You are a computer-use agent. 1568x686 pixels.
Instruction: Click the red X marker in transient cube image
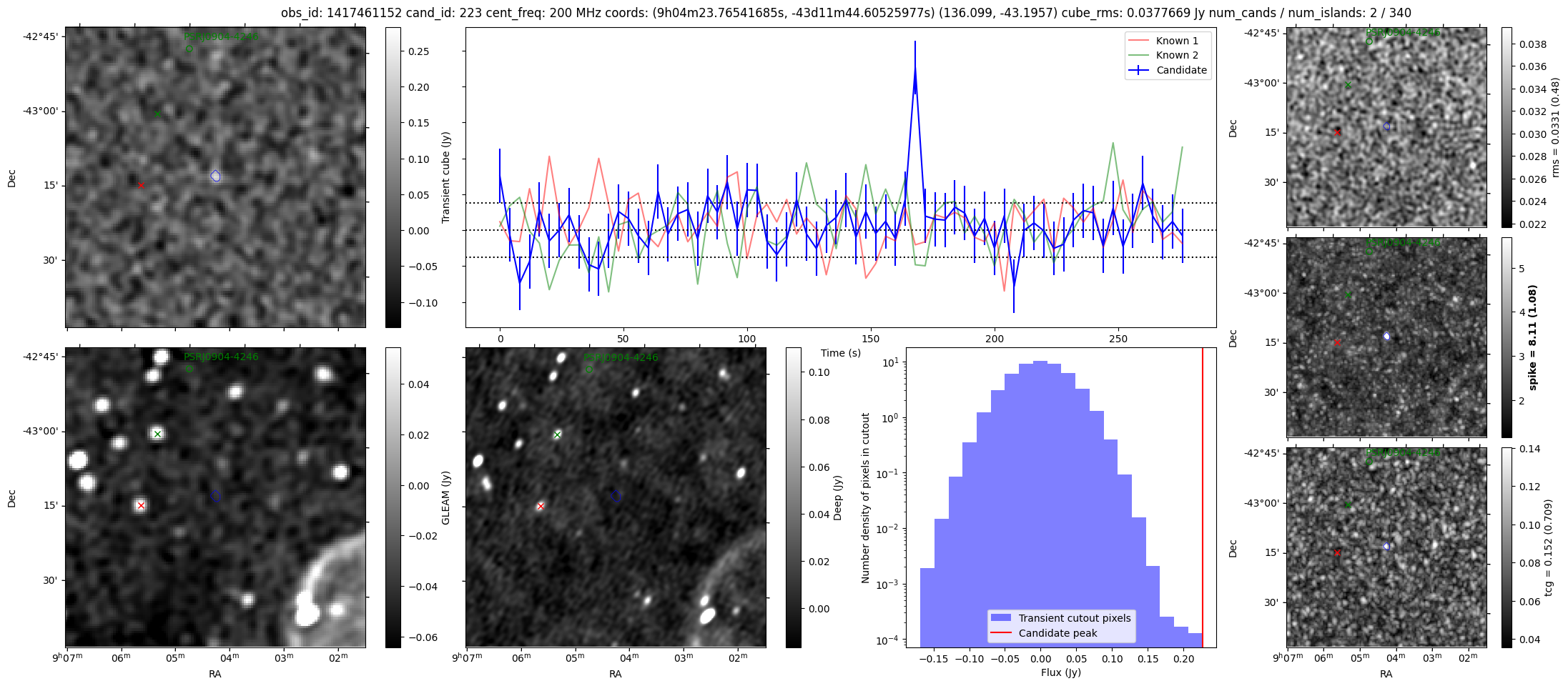pos(141,186)
